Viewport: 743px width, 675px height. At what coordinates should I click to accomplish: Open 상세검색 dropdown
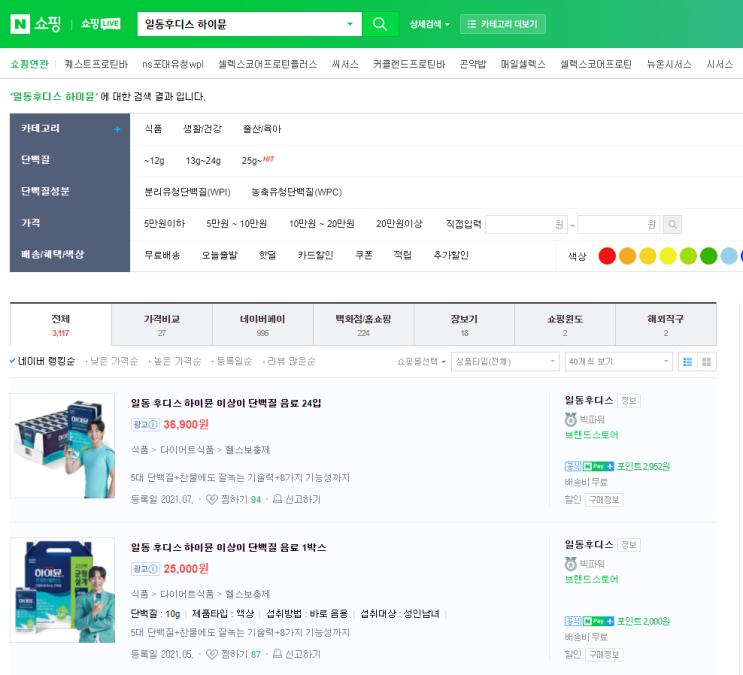[x=429, y=24]
